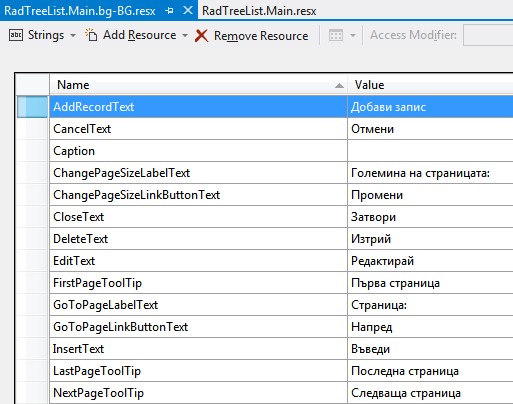This screenshot has height=404, width=513.
Task: Select the 'Страница:' value cell
Action: click(430, 305)
